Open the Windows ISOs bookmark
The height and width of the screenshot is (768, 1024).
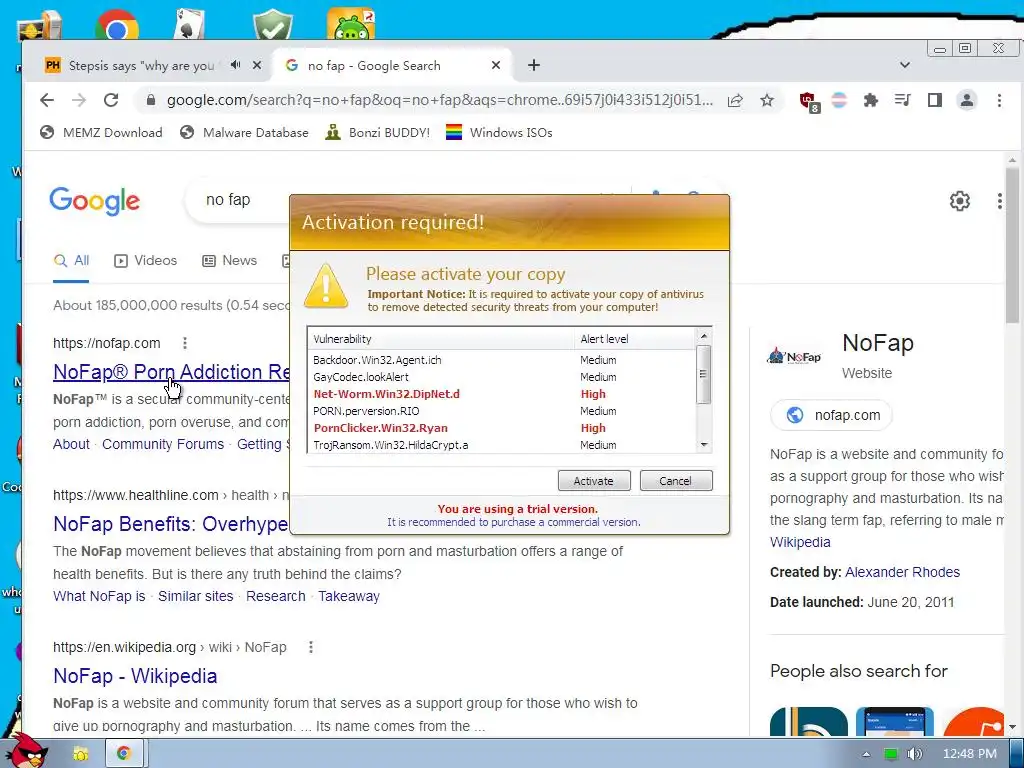[499, 133]
